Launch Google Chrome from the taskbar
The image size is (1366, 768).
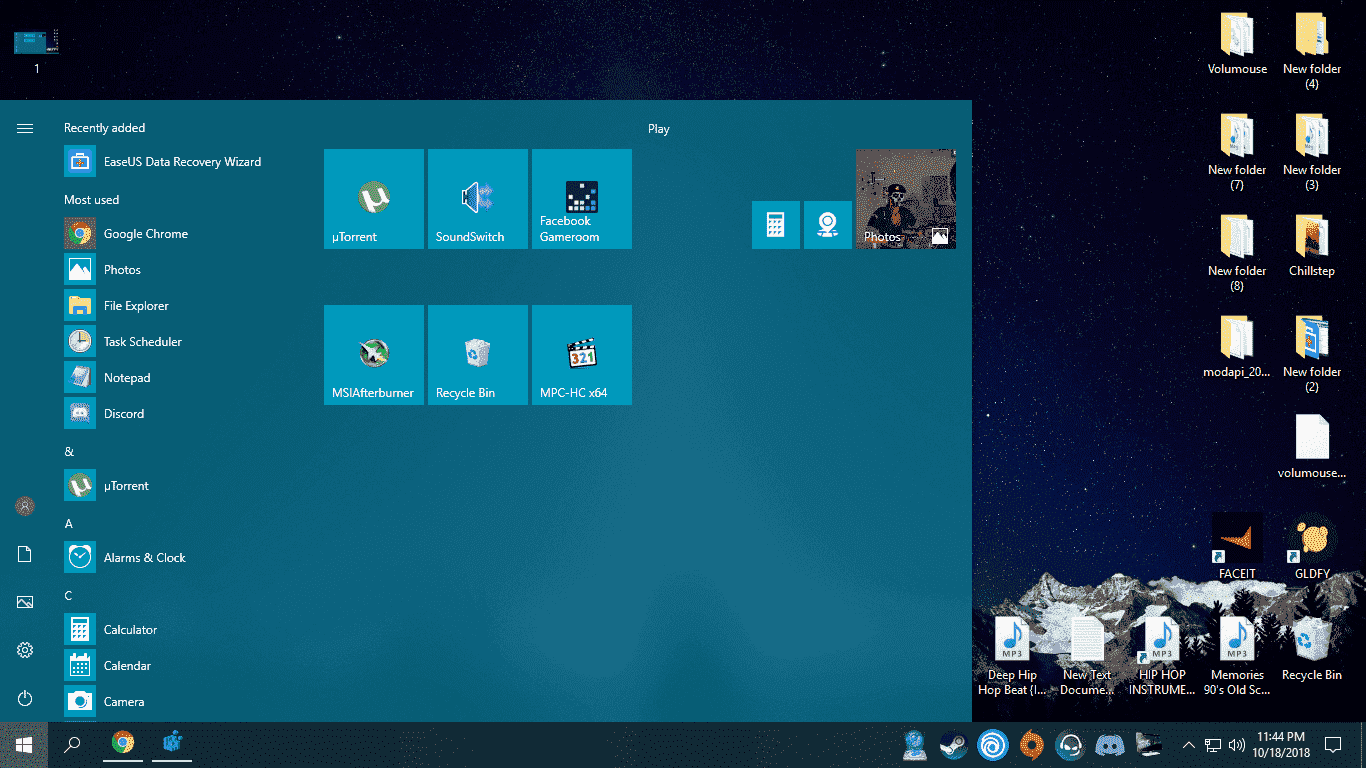pos(122,744)
